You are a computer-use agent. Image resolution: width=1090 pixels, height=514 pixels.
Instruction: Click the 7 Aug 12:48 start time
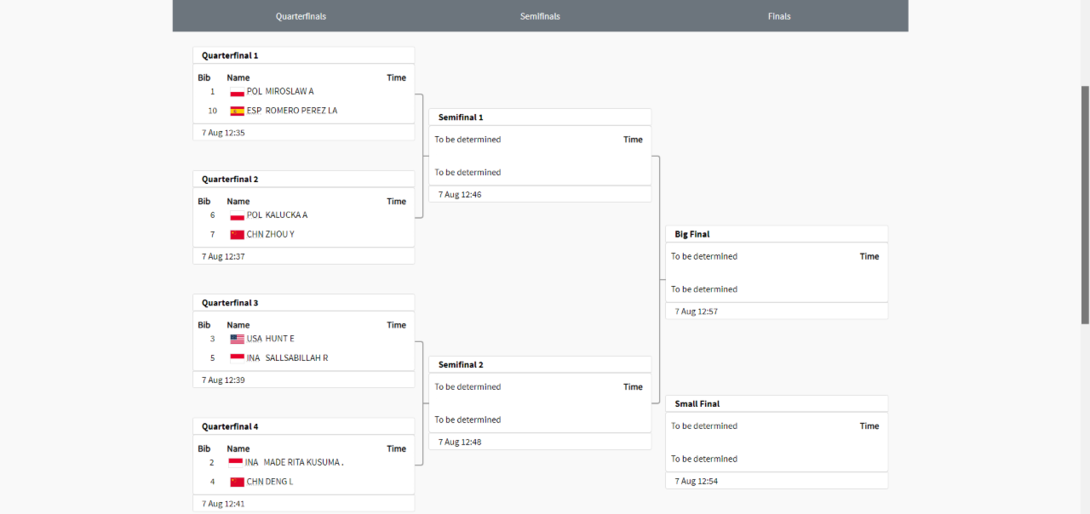point(459,442)
